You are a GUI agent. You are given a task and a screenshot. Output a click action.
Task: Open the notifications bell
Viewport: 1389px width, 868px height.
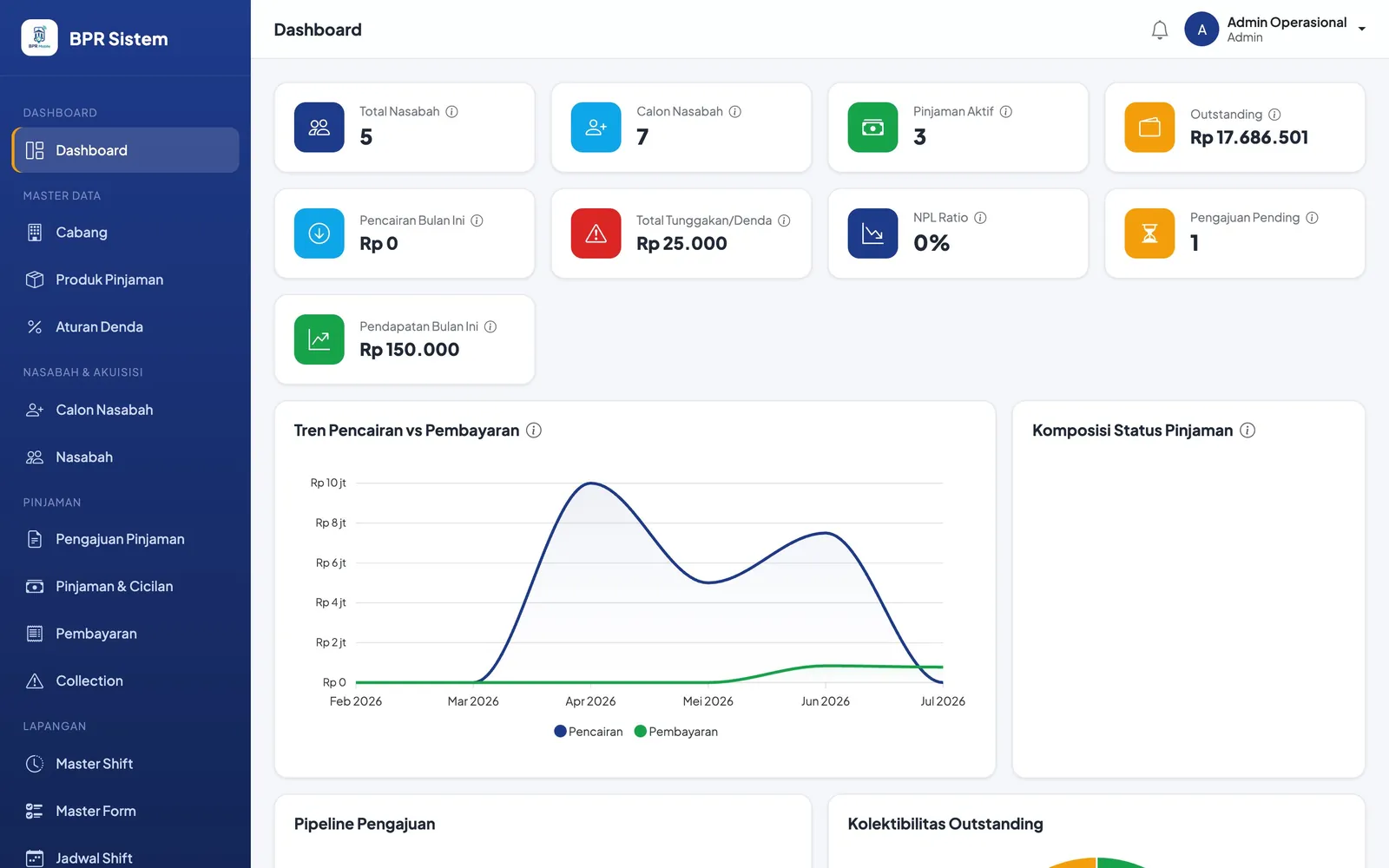tap(1160, 30)
